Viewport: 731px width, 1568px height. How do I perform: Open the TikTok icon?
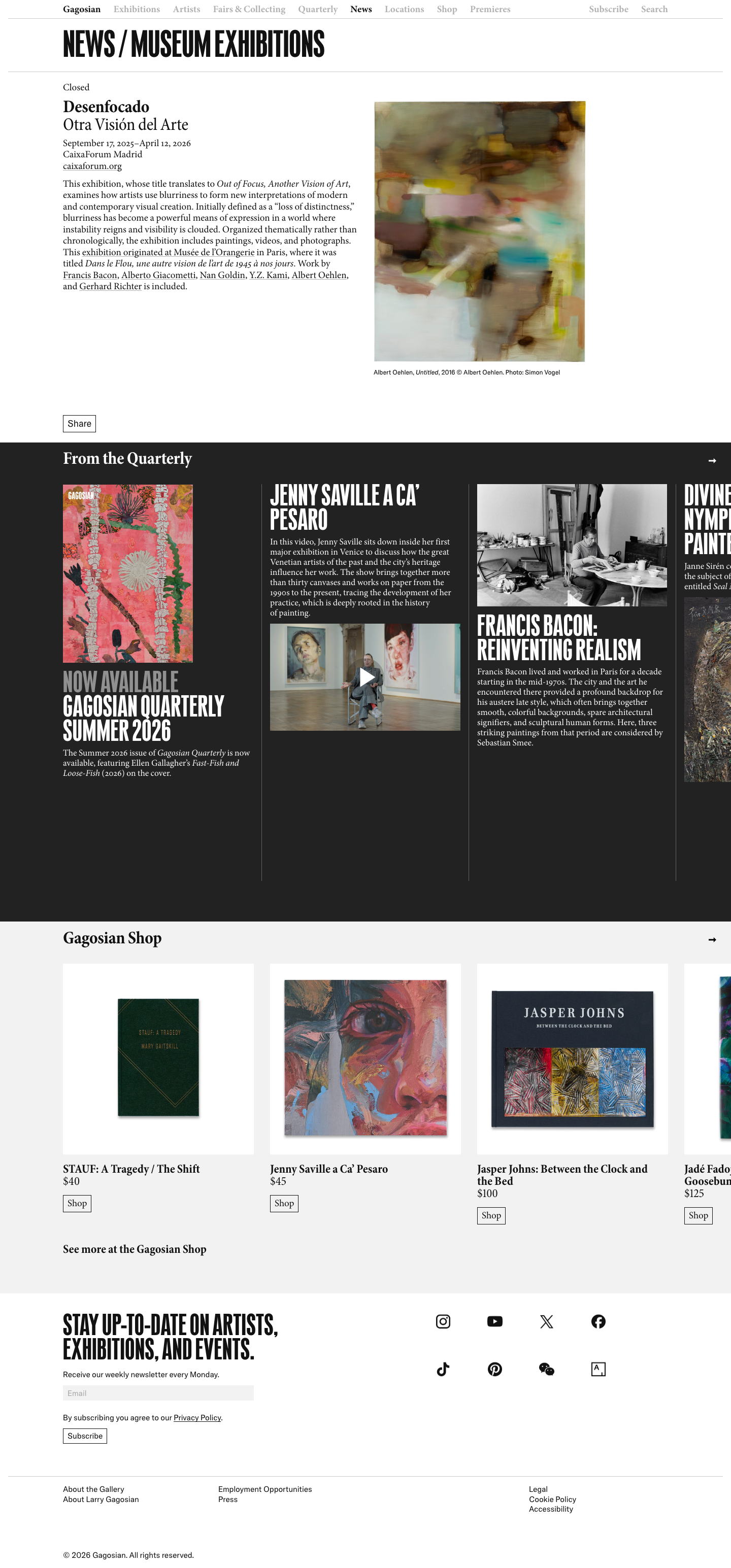click(x=443, y=1369)
